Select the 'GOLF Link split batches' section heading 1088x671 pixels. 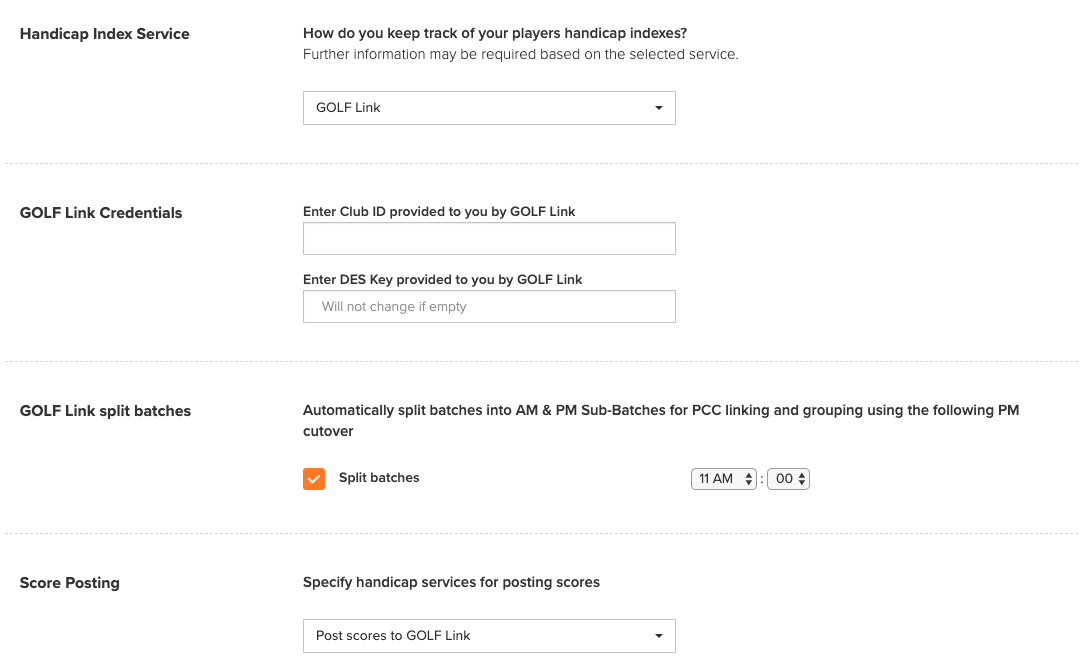point(105,411)
